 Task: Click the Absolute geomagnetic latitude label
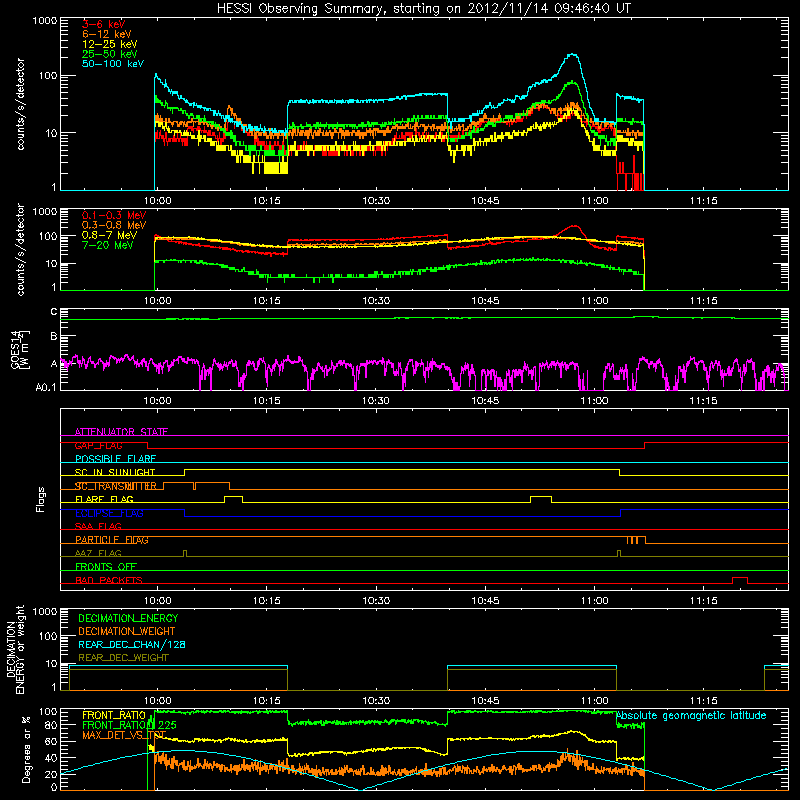click(x=691, y=715)
